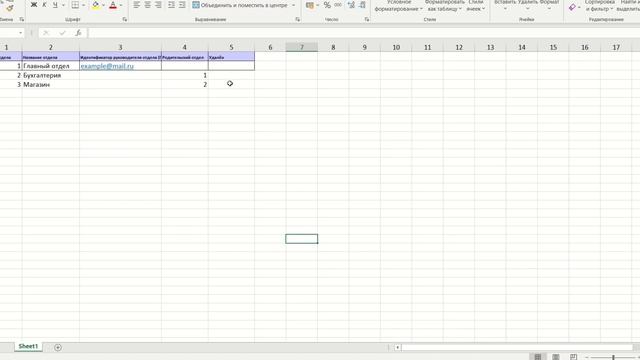This screenshot has height=360, width=640.
Task: Apply red font color
Action: (x=113, y=5)
